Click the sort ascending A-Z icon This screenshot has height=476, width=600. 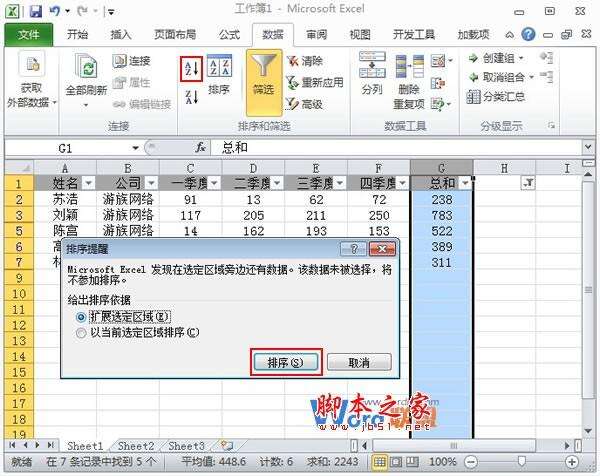pyautogui.click(x=191, y=69)
